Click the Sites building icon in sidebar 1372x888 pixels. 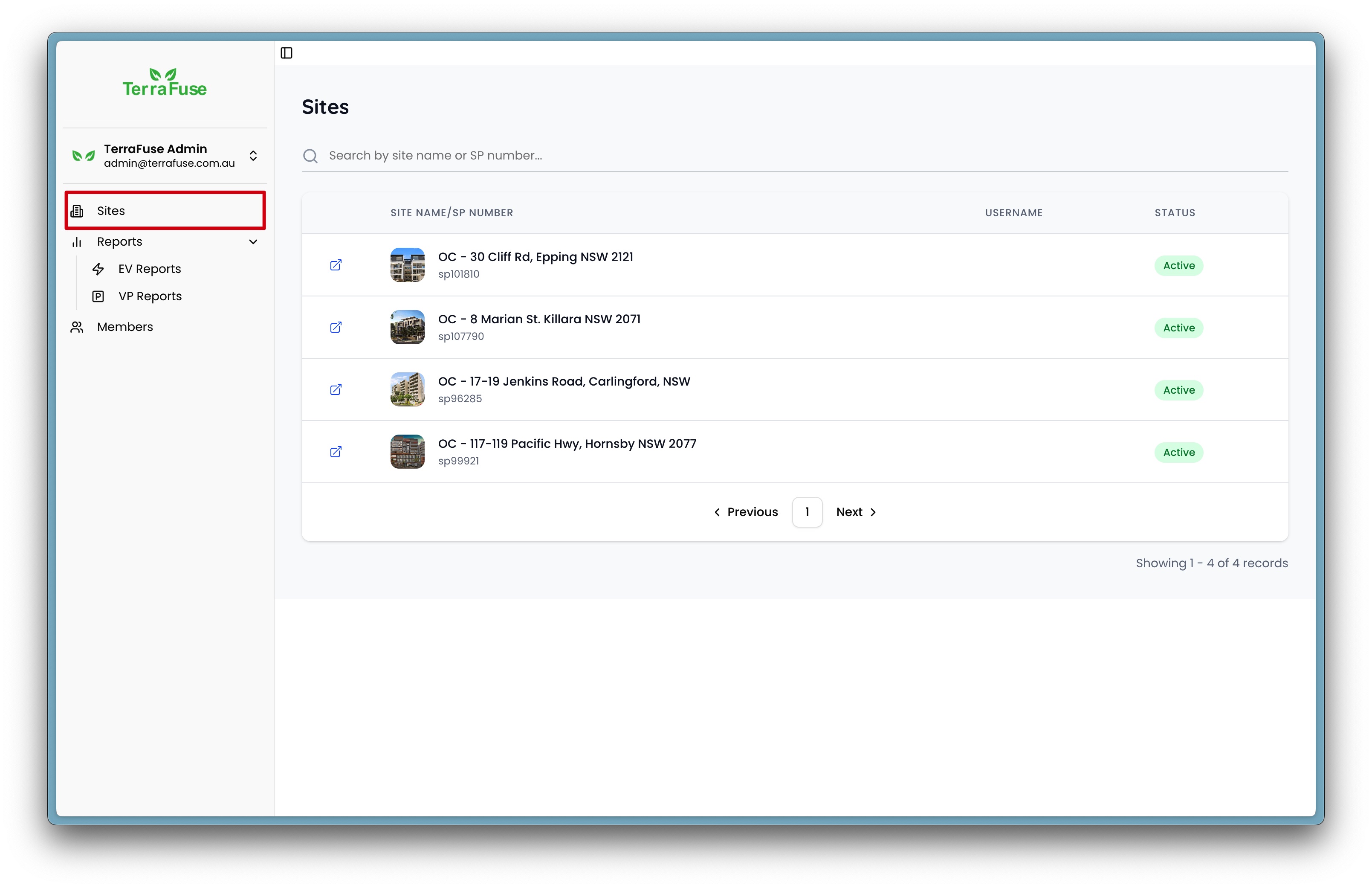77,210
